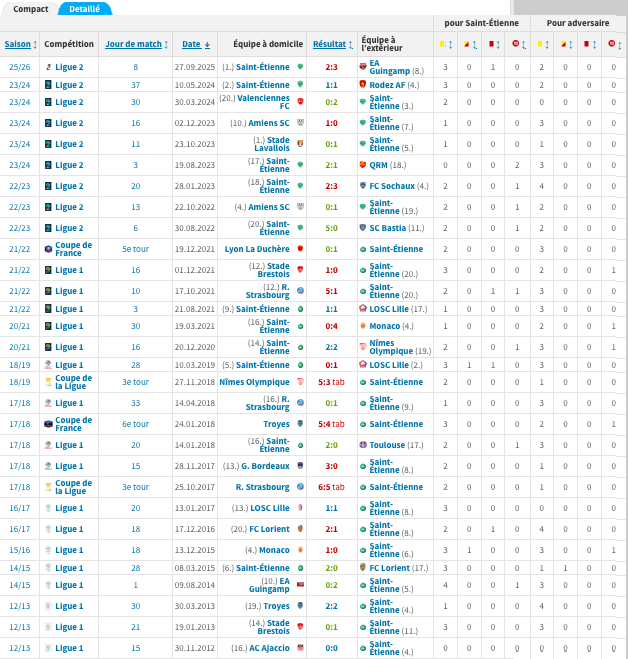Click the Coupe de France icon, 21/22 row

click(x=48, y=249)
